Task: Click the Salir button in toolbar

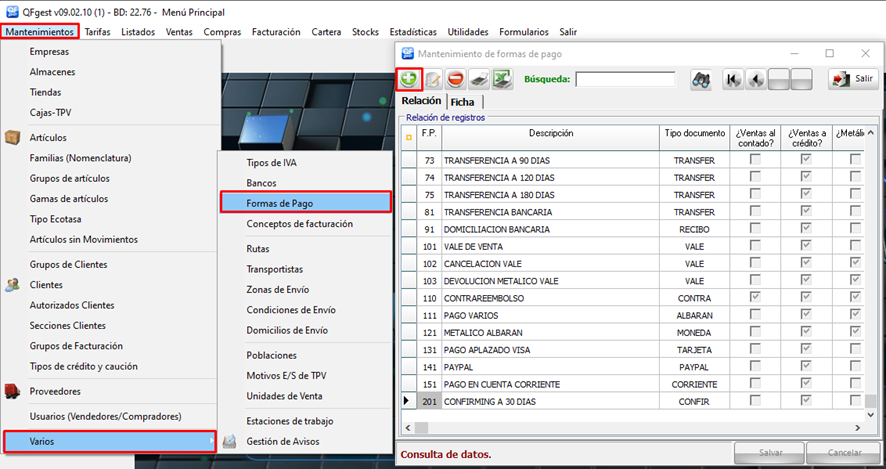Action: (x=854, y=79)
